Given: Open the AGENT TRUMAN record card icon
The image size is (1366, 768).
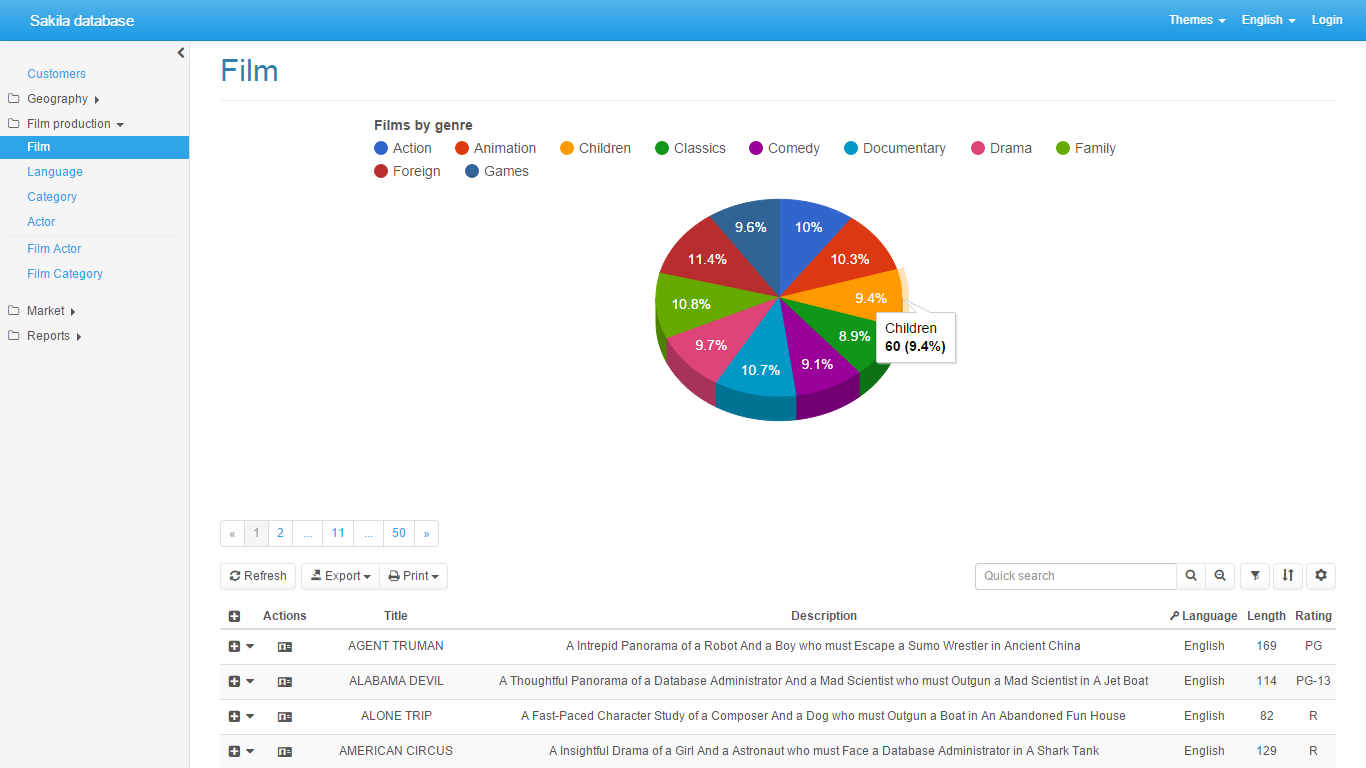Looking at the screenshot, I should pyautogui.click(x=285, y=647).
